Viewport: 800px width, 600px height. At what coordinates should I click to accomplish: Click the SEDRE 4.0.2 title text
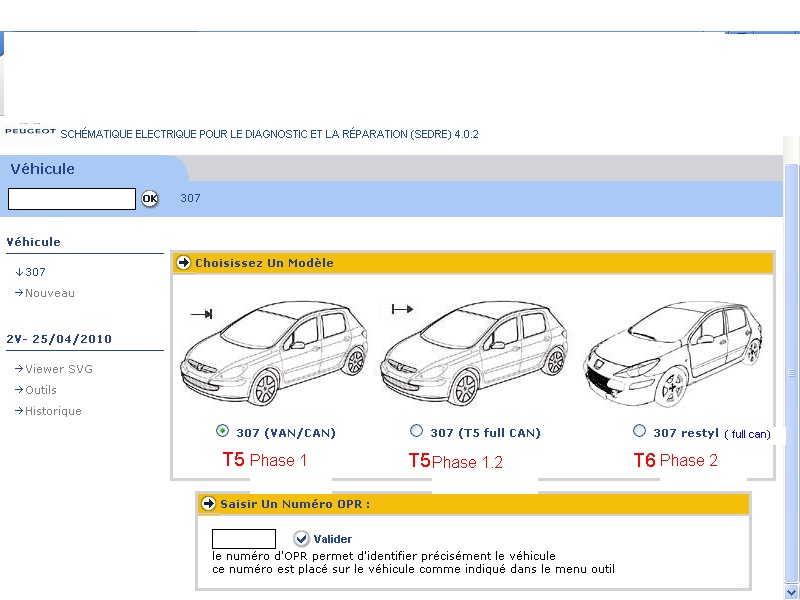click(269, 134)
